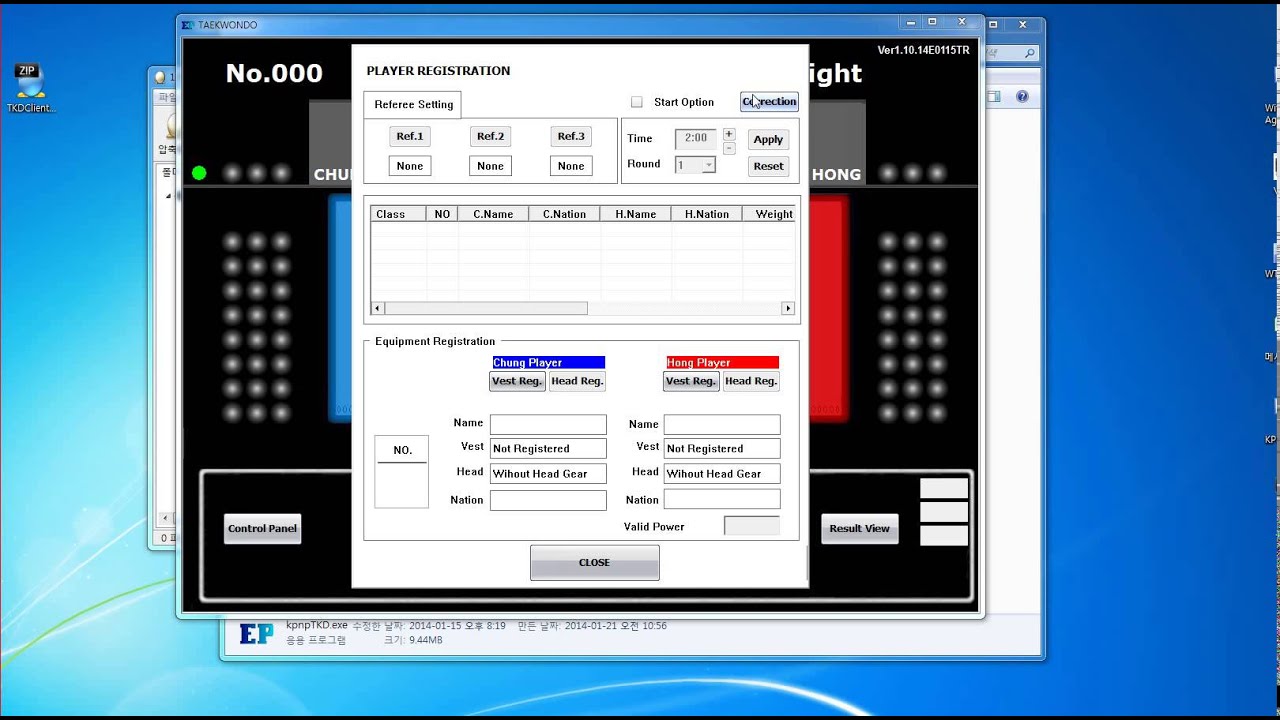Screen dimensions: 1280x720
Task: Click the C.Nation column header
Action: click(564, 214)
